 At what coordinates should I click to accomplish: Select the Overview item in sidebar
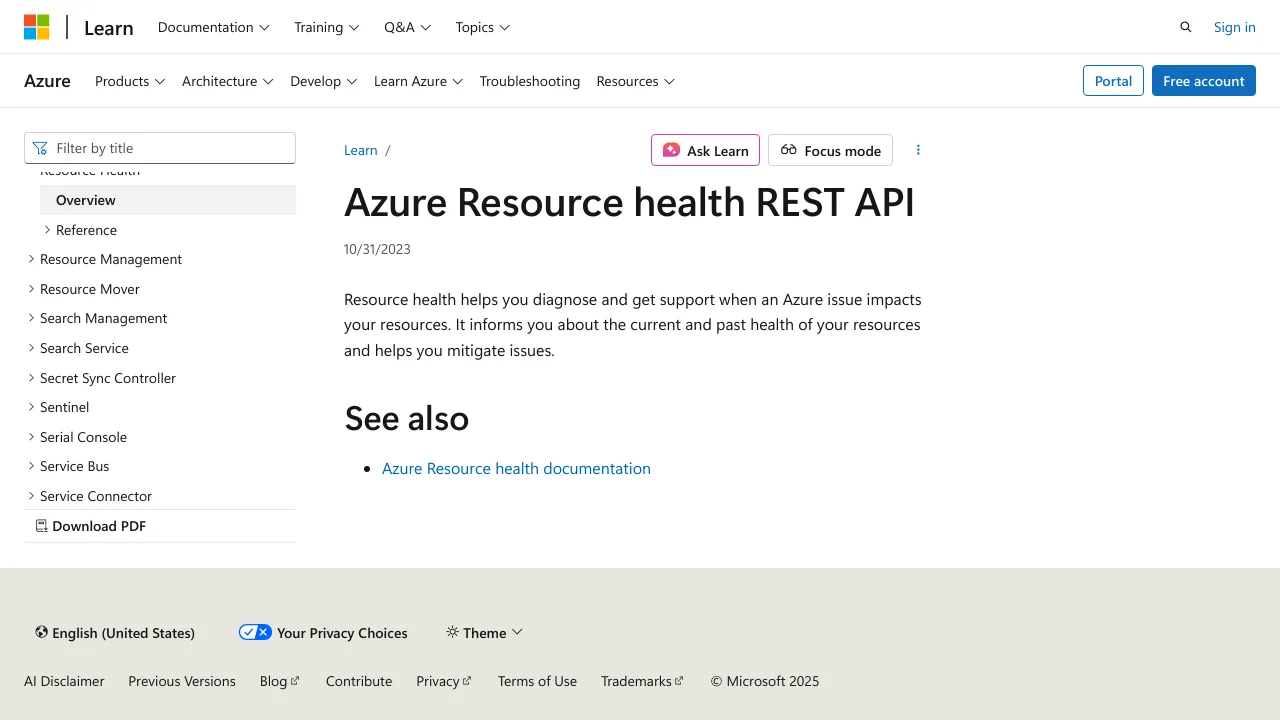point(168,200)
